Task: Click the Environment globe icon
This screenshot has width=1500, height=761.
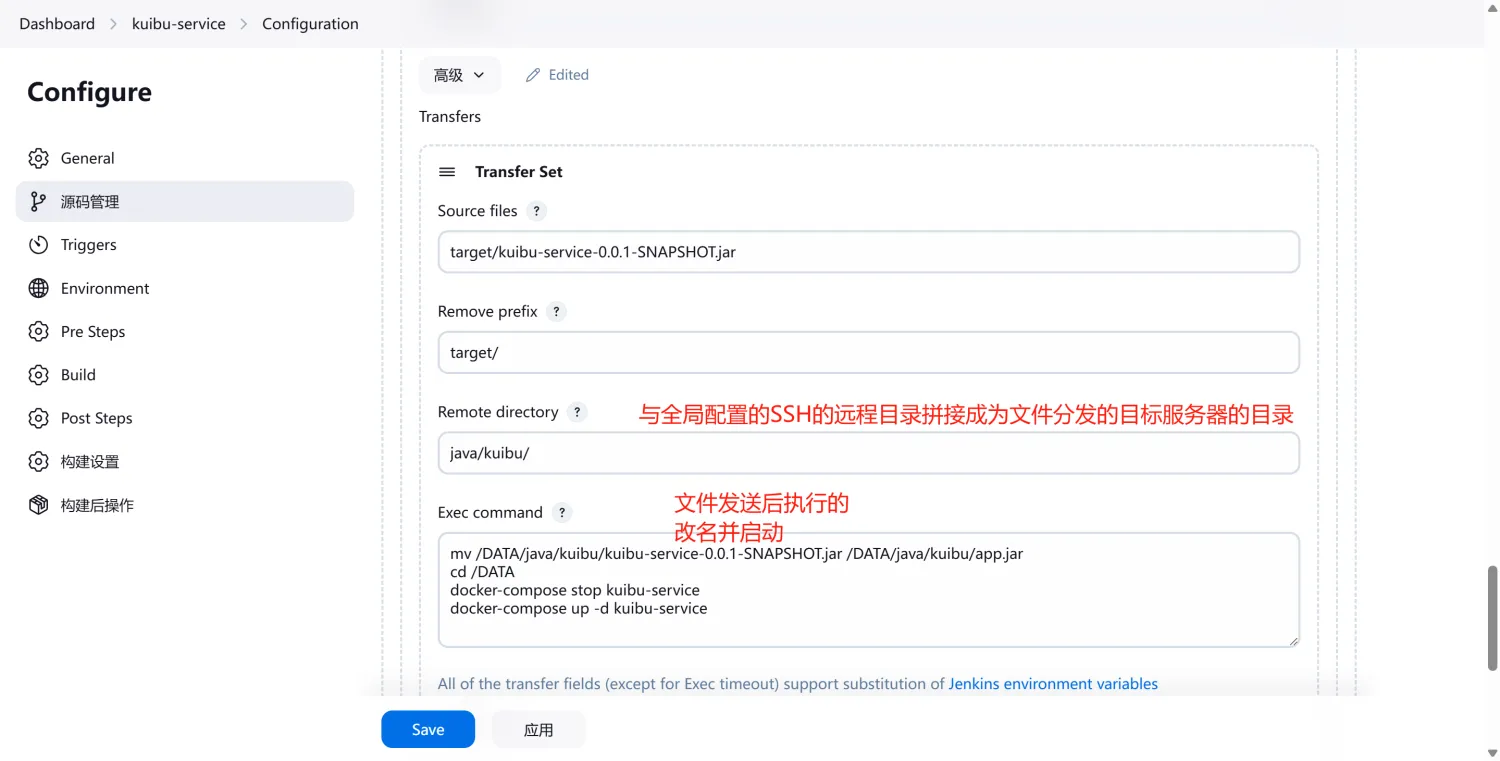Action: [38, 288]
